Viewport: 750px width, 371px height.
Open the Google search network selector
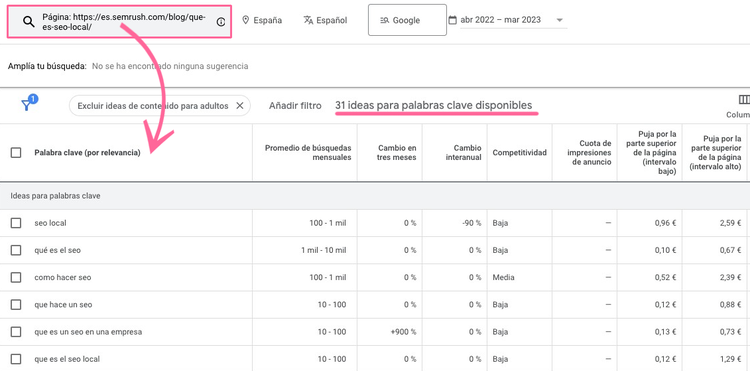[x=407, y=20]
